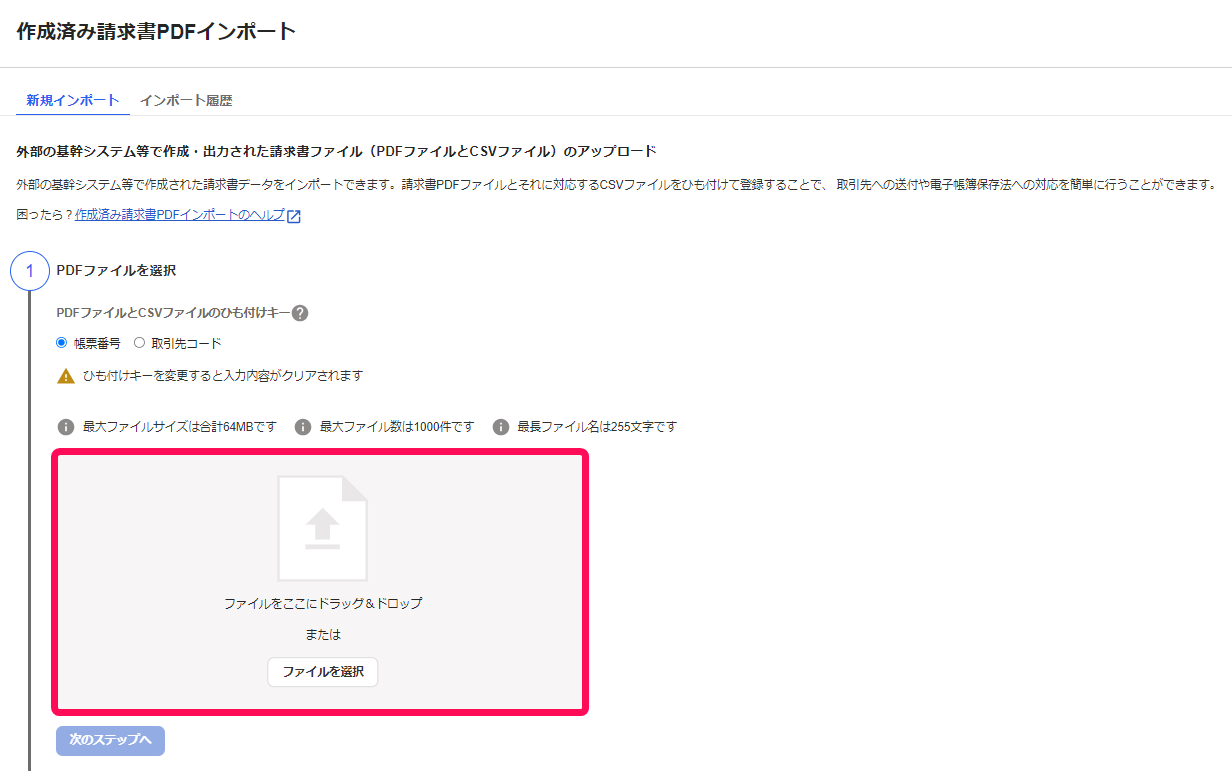Click the 次のステップへ button
This screenshot has height=771, width=1232.
110,740
